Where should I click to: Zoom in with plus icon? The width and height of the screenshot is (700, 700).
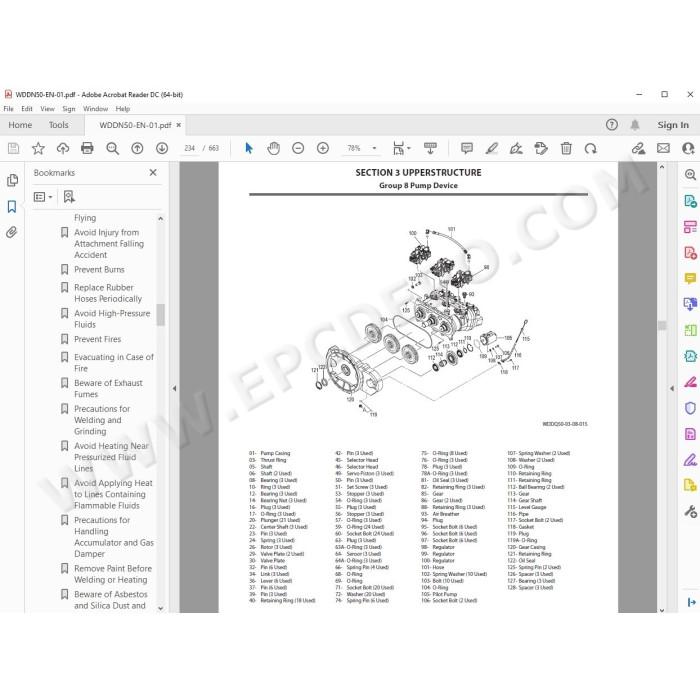point(323,148)
